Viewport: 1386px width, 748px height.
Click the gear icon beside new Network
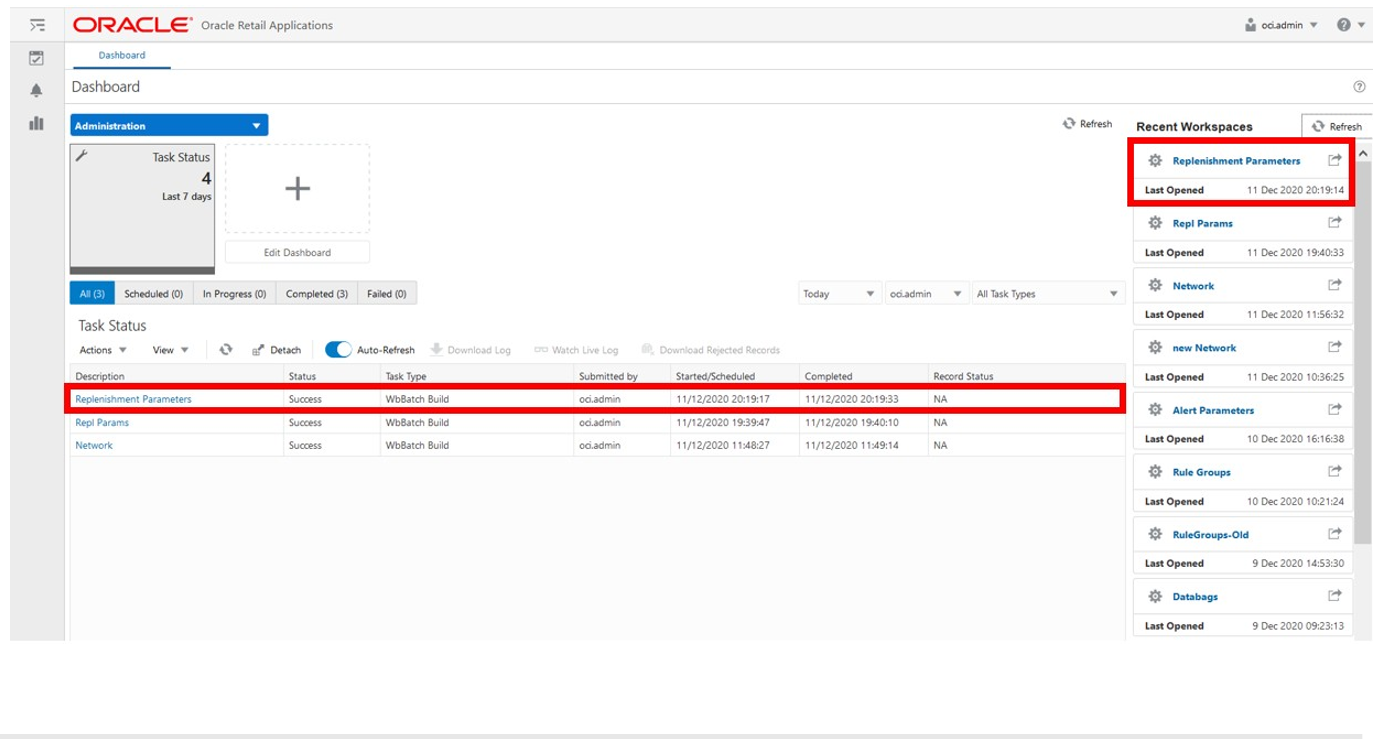(1155, 347)
